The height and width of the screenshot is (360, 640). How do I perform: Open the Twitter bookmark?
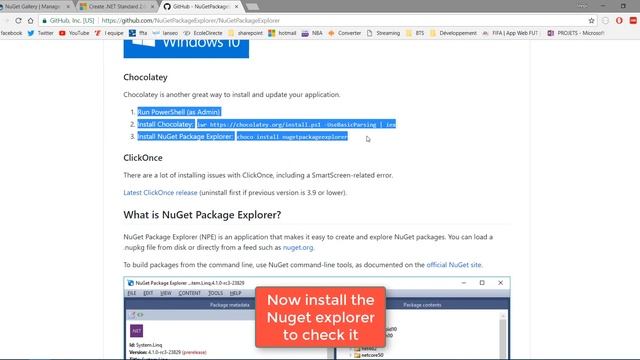[40, 33]
